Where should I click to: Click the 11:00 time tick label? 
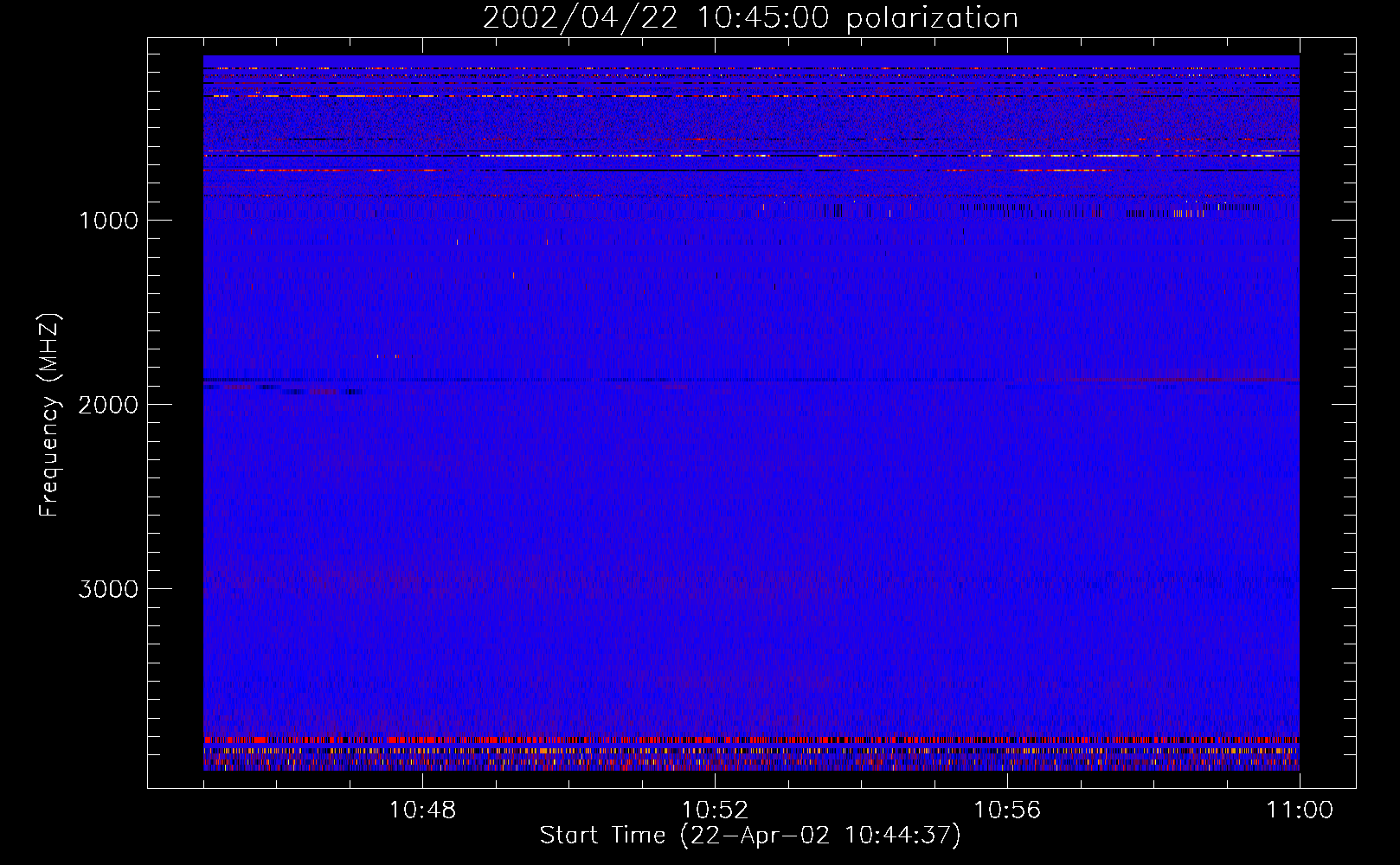click(1300, 811)
